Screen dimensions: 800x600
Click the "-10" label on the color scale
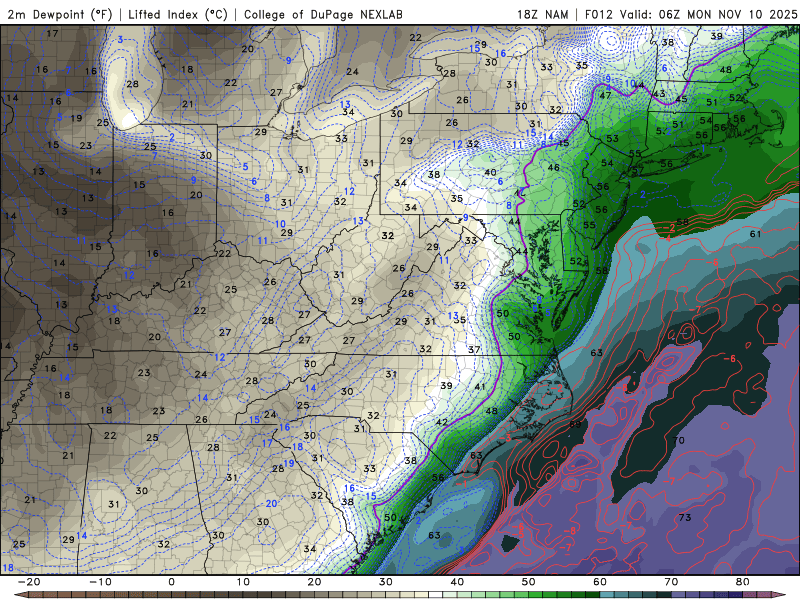coord(100,582)
